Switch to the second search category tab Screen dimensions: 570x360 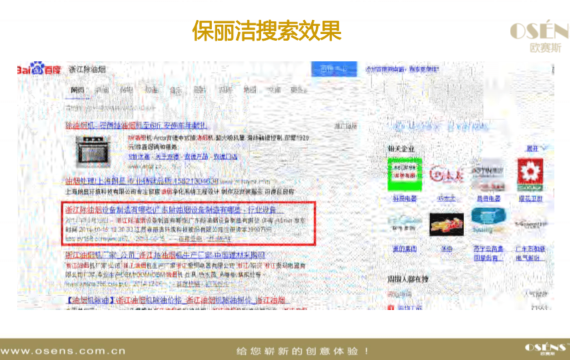click(x=102, y=90)
